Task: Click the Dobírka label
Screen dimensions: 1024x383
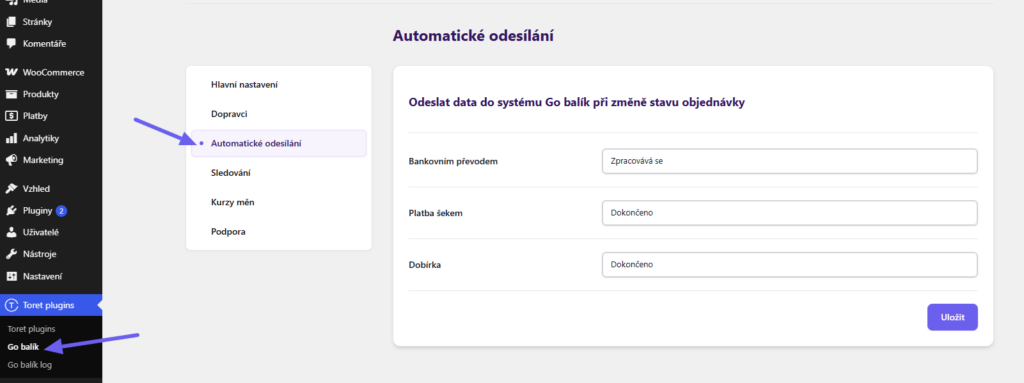Action: [425, 265]
